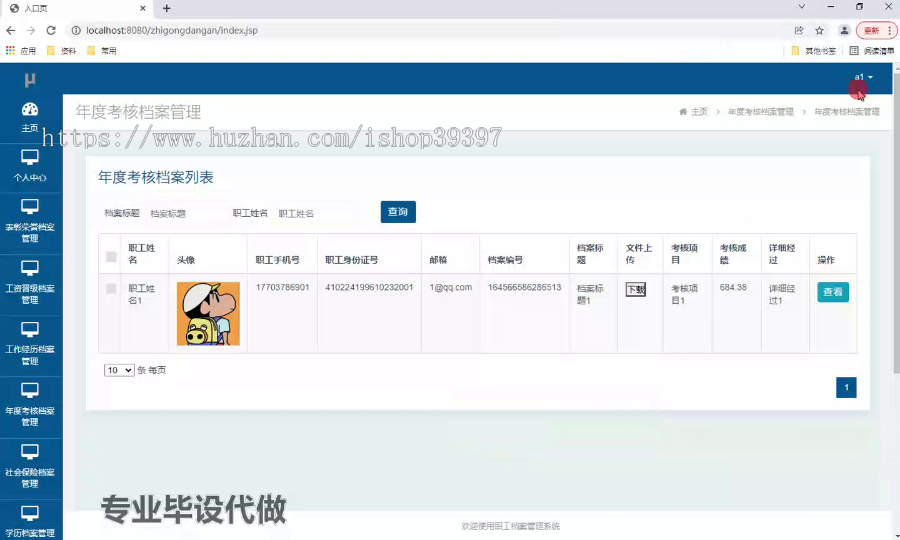
Task: Click score cell 684.38
Action: coord(733,288)
